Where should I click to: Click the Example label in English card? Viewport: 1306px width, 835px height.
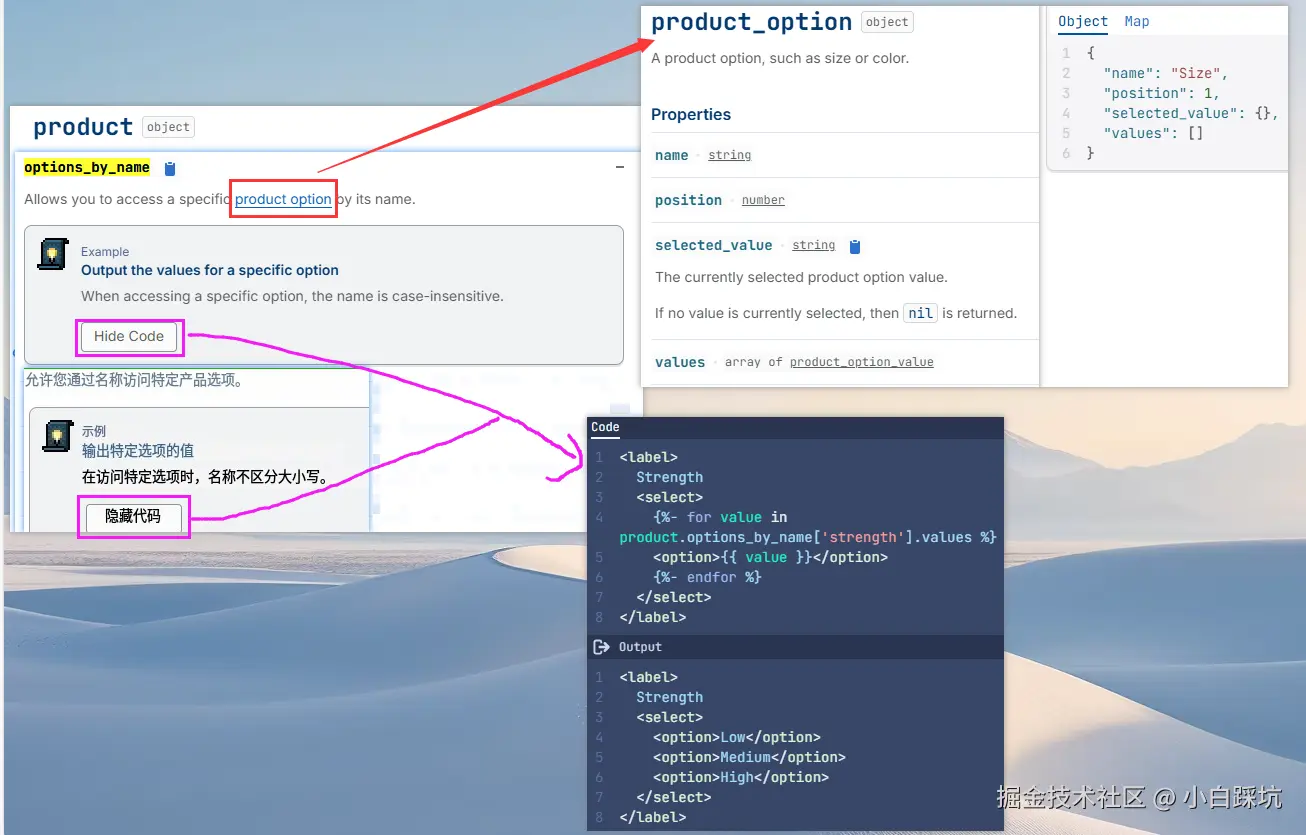tap(105, 252)
